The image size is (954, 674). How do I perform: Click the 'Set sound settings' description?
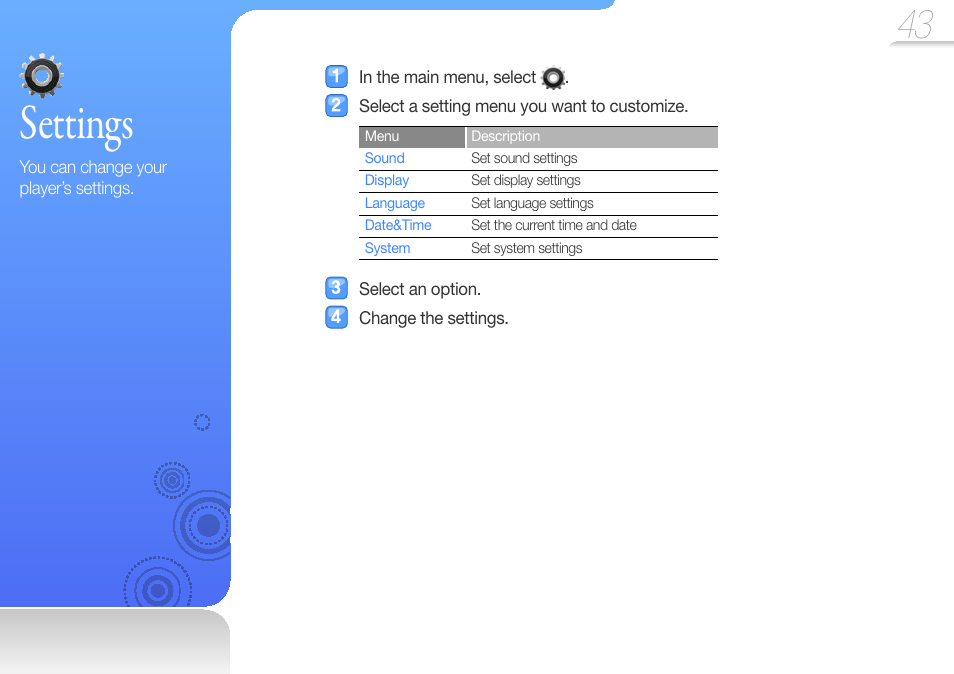coord(524,158)
